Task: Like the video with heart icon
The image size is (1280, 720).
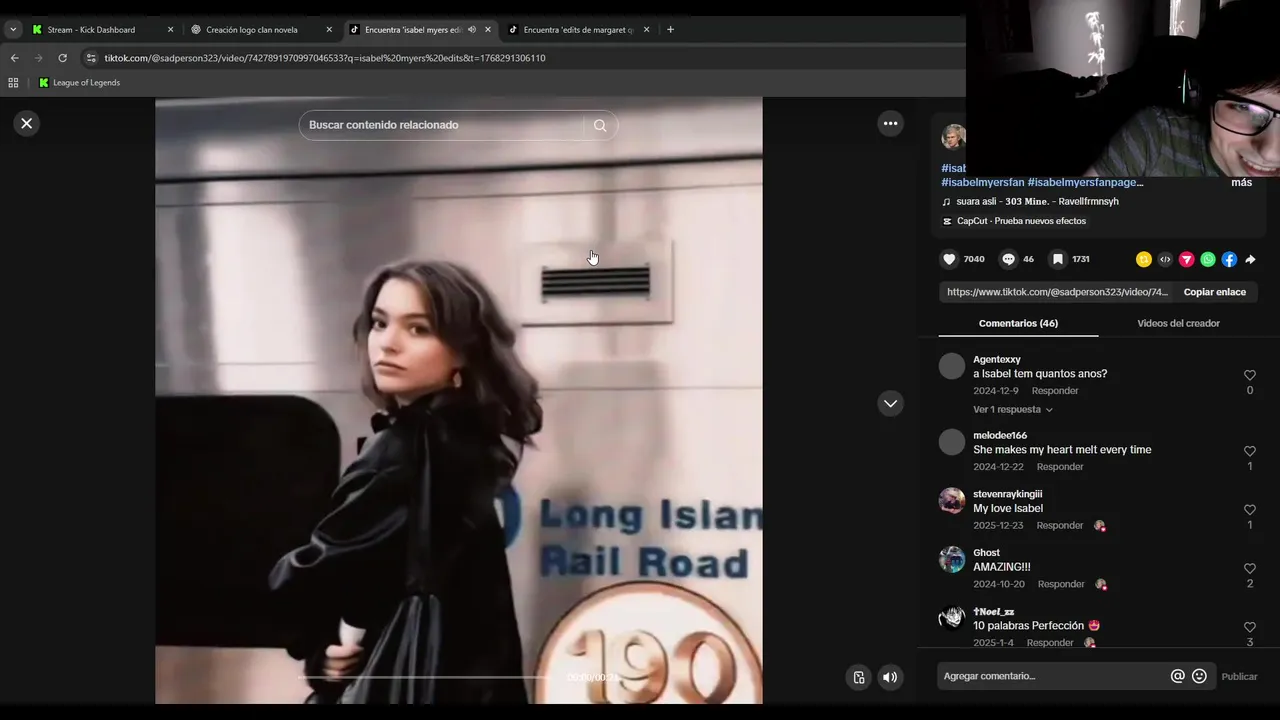Action: tap(949, 259)
